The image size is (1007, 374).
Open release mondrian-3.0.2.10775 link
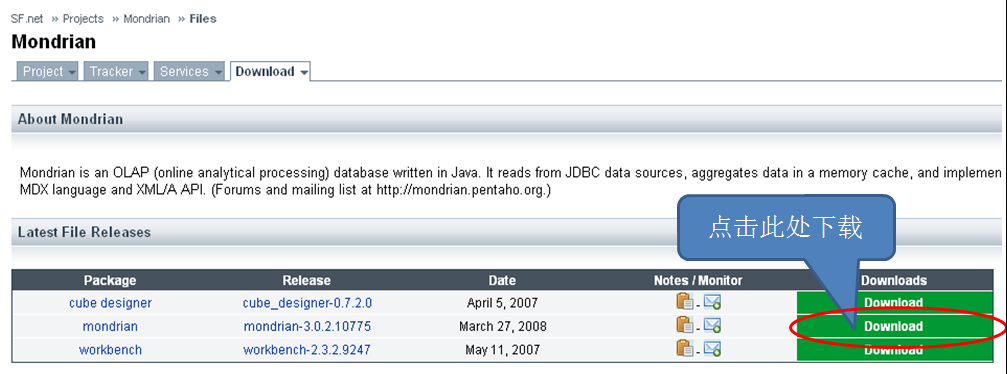coord(307,326)
